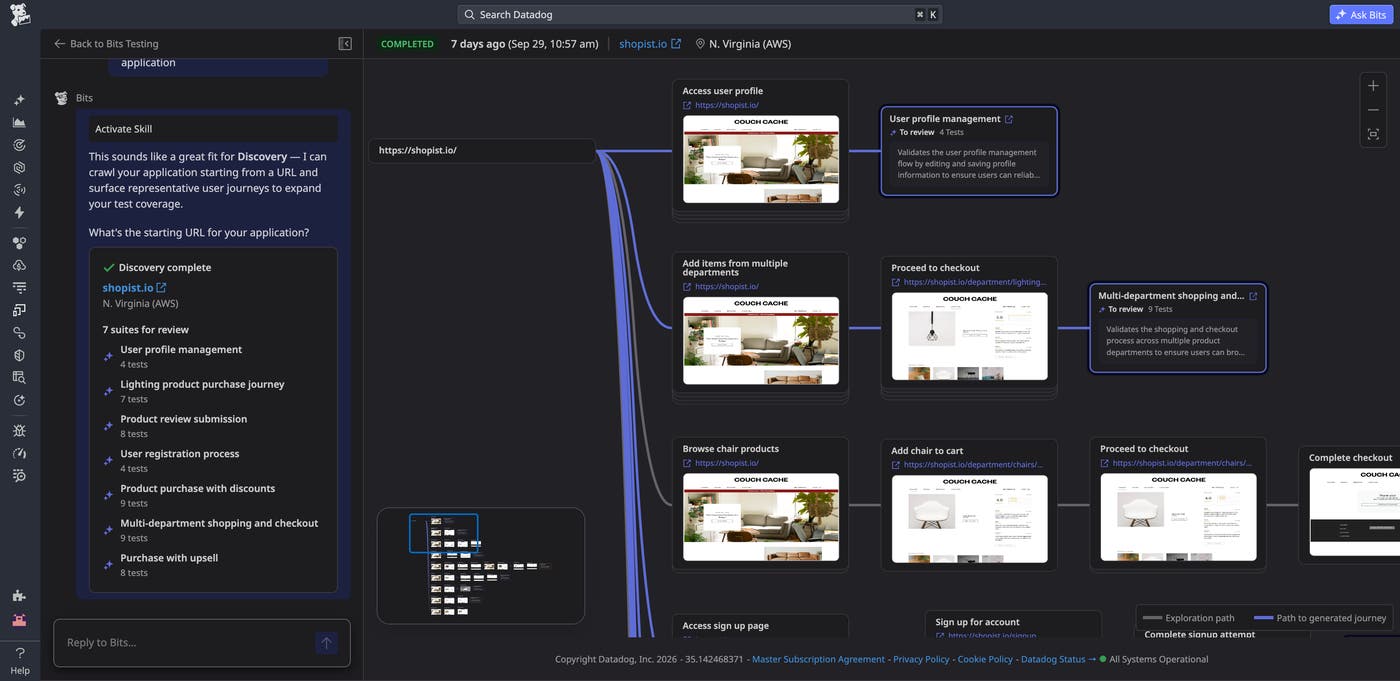Viewport: 1400px width, 681px height.
Task: Open the Privacy Policy footer link
Action: pos(921,660)
